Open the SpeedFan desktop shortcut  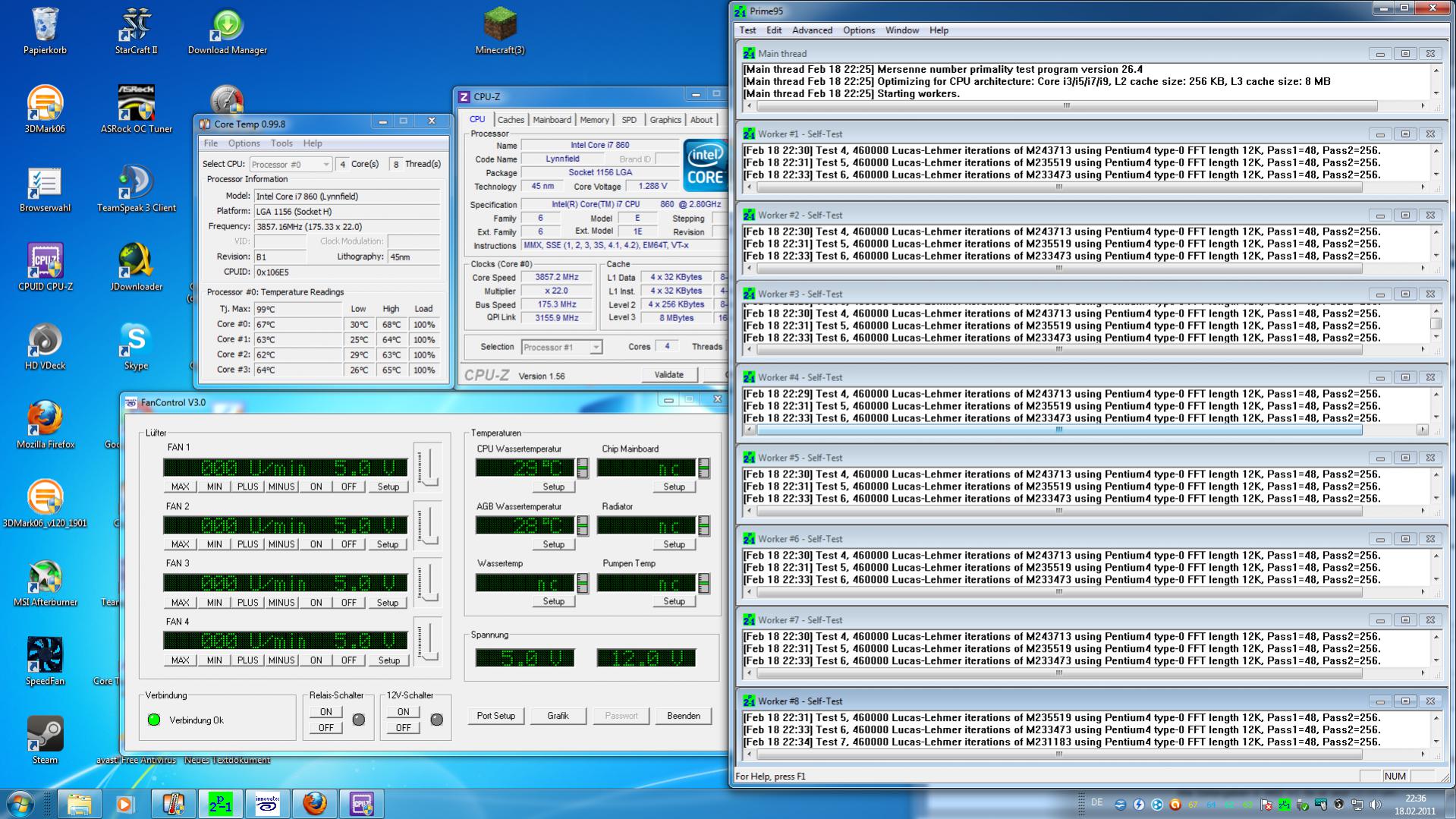[x=45, y=663]
